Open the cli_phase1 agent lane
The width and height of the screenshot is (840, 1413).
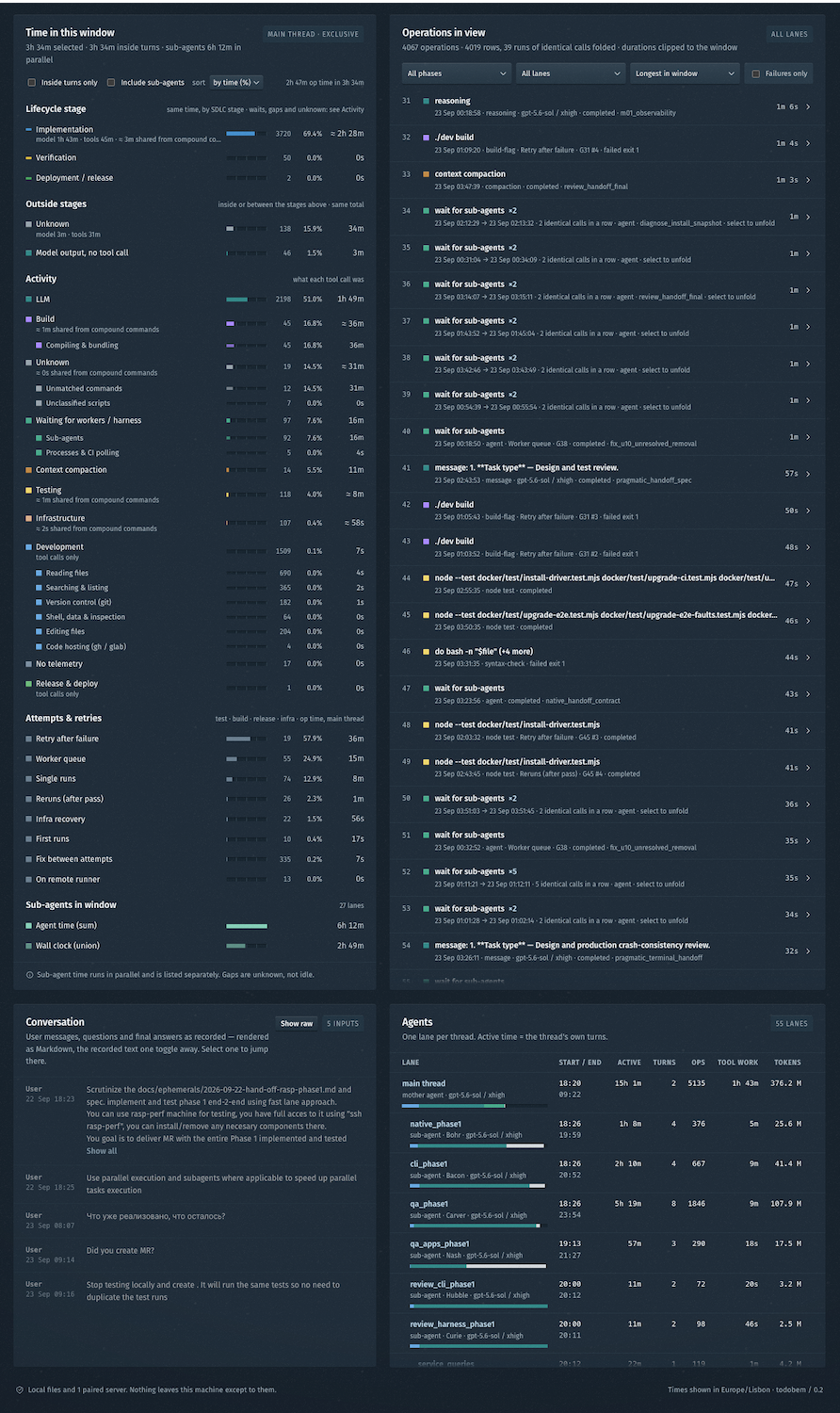click(x=607, y=1174)
